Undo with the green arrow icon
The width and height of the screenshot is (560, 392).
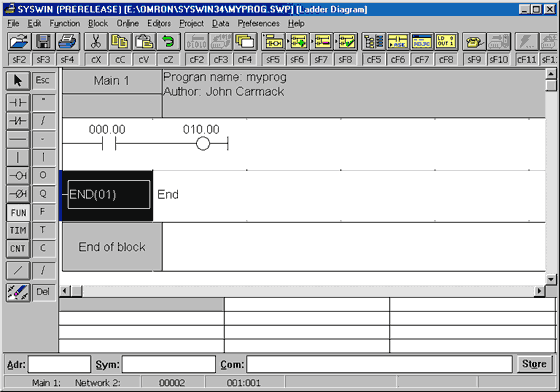[168, 42]
